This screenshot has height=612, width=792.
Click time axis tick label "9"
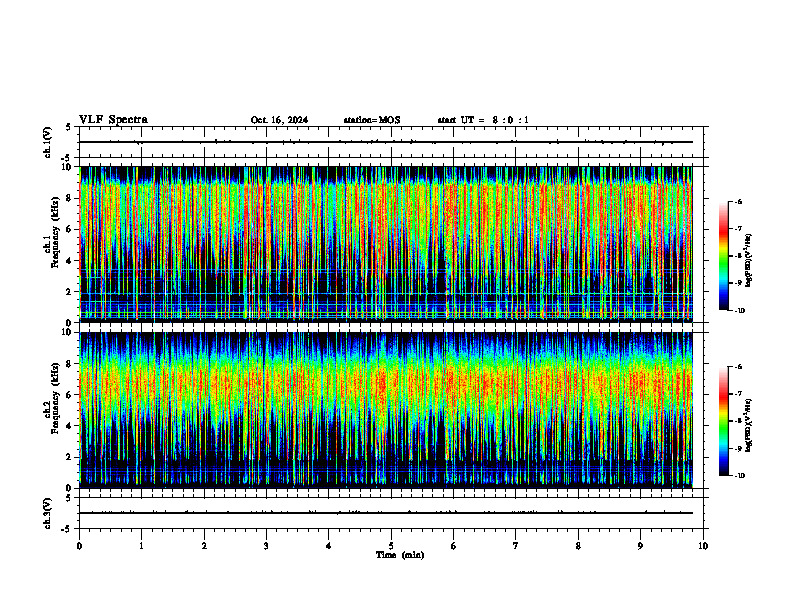pos(640,546)
